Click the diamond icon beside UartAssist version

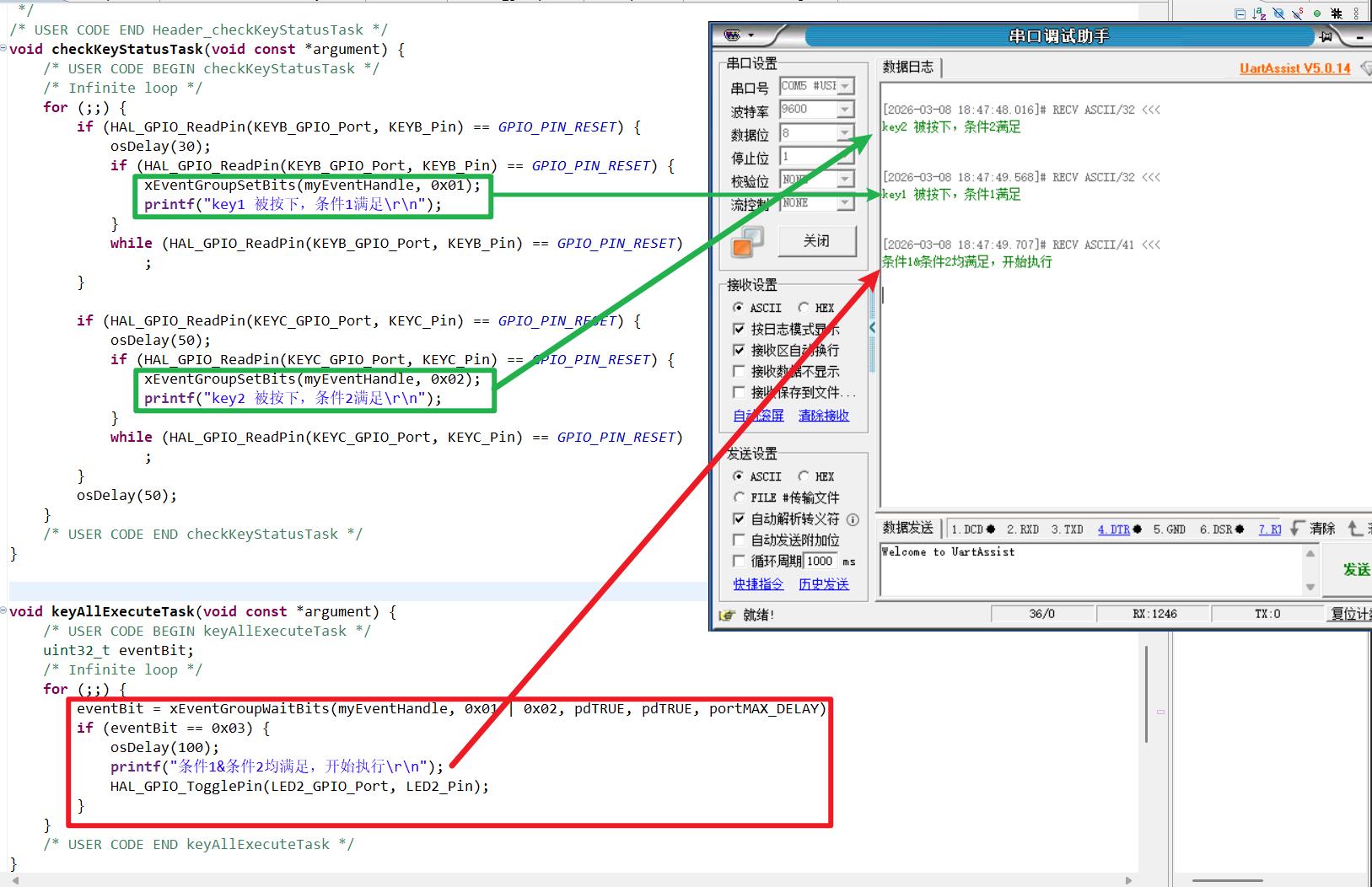(1366, 68)
